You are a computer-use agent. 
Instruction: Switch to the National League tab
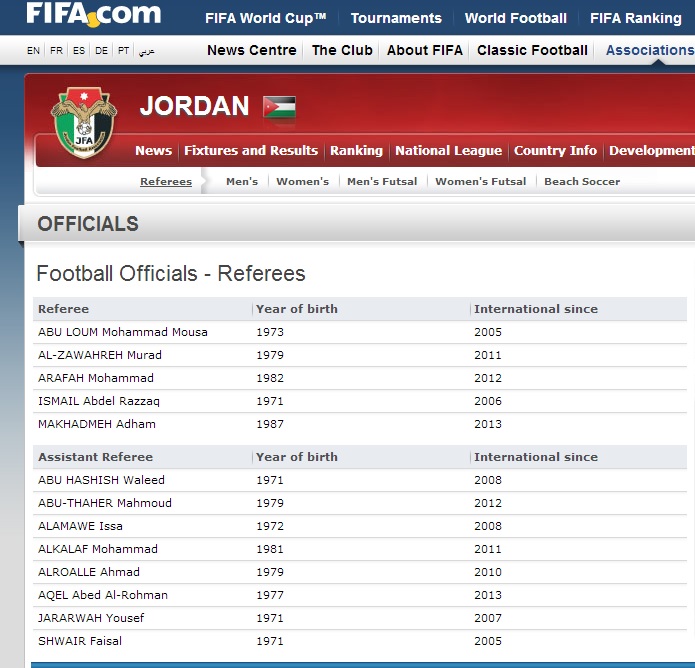[x=448, y=151]
